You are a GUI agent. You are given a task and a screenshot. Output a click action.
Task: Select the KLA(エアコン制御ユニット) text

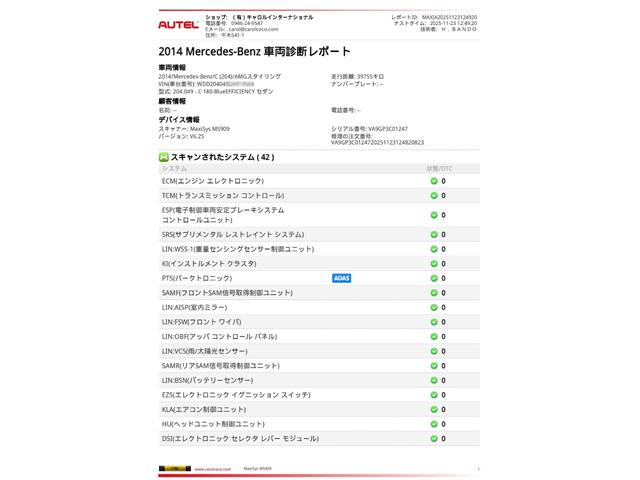click(x=204, y=409)
